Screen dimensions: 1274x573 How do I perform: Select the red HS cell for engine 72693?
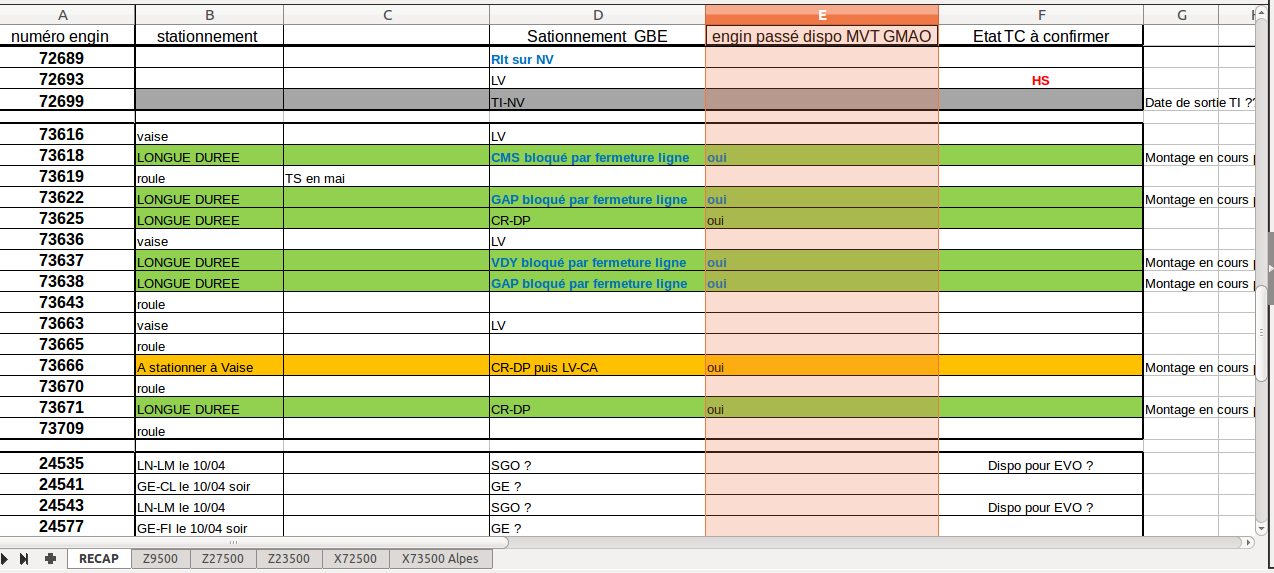[1040, 80]
